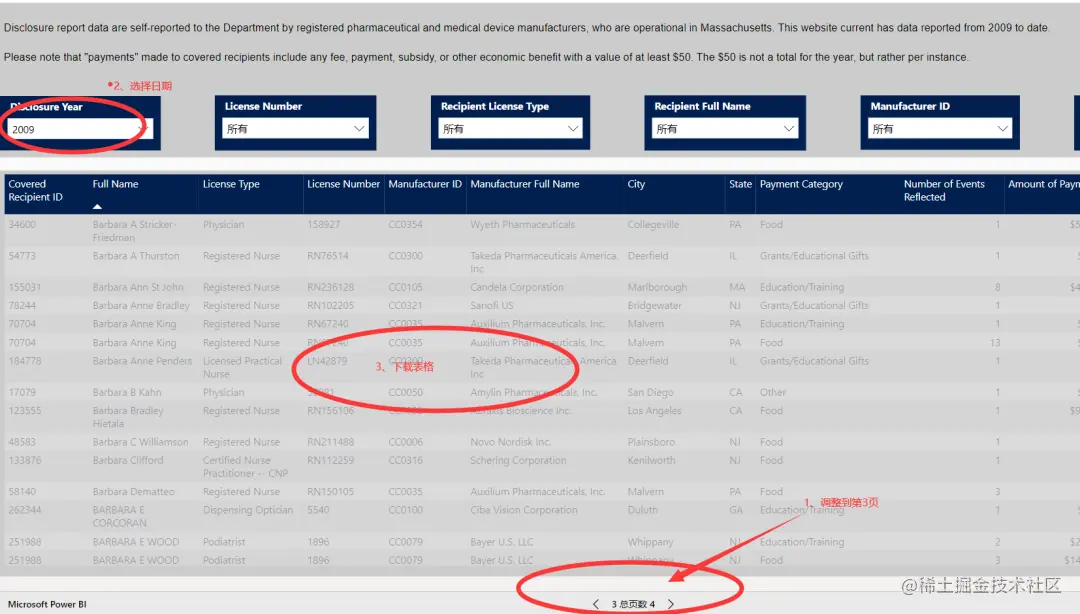Select the Novo Nordisk Inc. cell

click(x=510, y=442)
